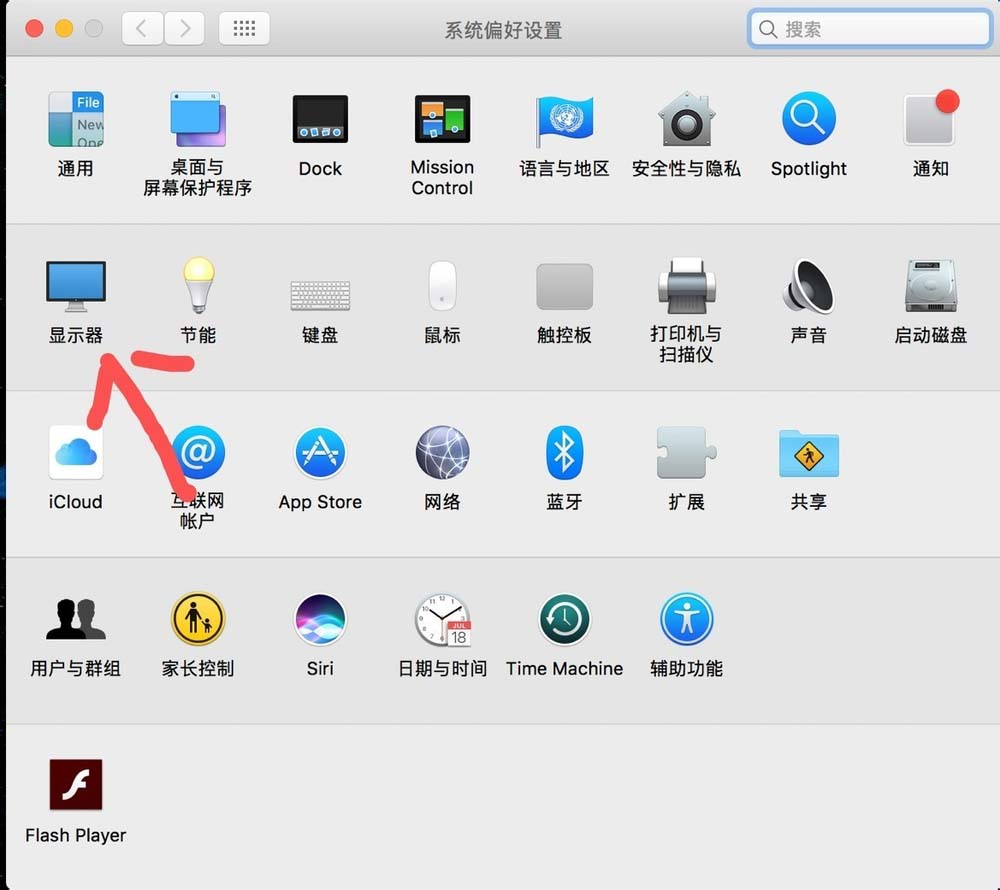The image size is (1000, 890).
Task: Click the back navigation arrow
Action: (142, 28)
